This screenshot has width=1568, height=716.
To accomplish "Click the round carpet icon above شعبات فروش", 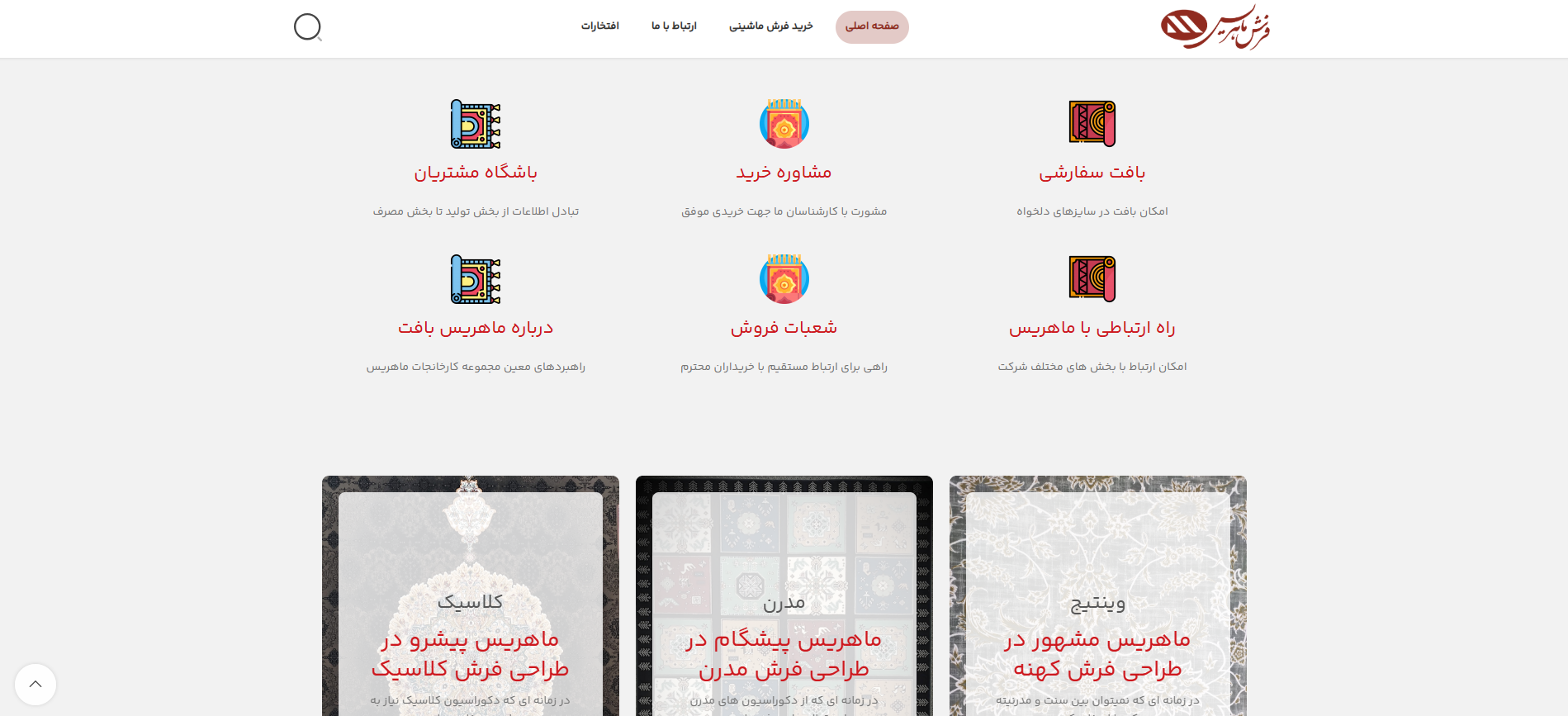I will [x=784, y=279].
